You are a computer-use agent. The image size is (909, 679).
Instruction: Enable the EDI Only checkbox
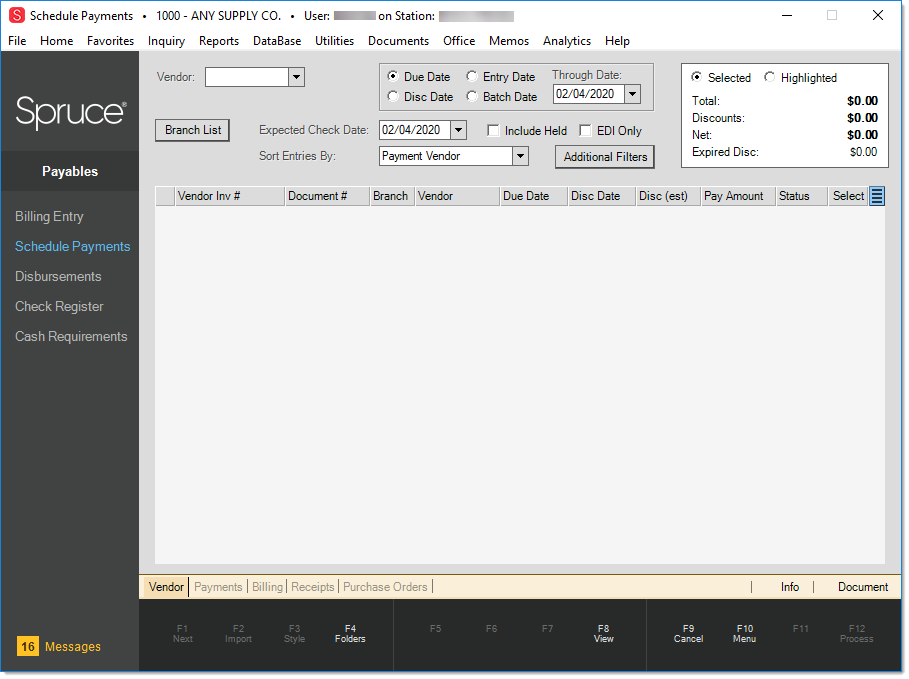click(587, 132)
